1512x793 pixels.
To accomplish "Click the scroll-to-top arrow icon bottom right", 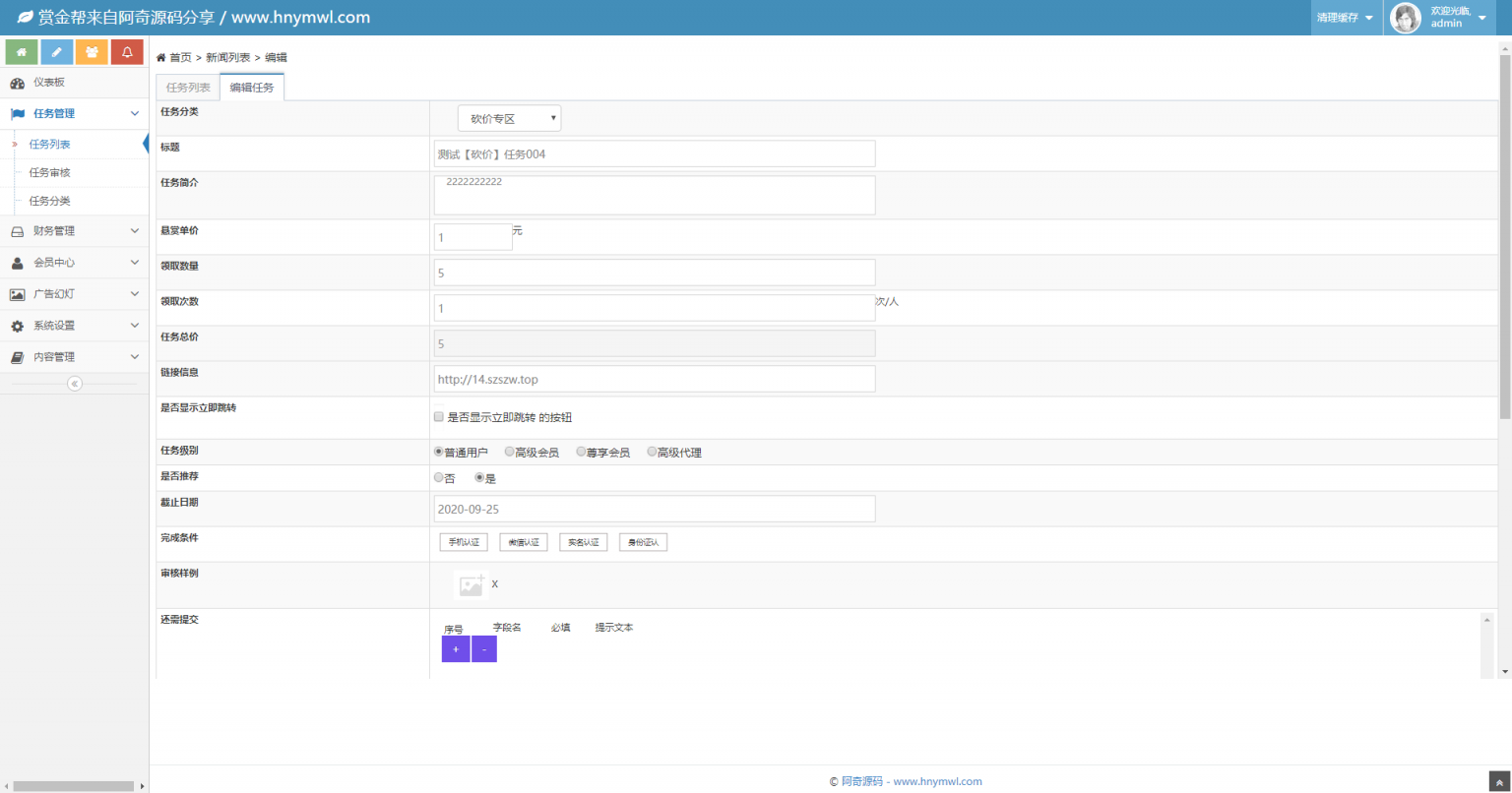I will pos(1499,783).
